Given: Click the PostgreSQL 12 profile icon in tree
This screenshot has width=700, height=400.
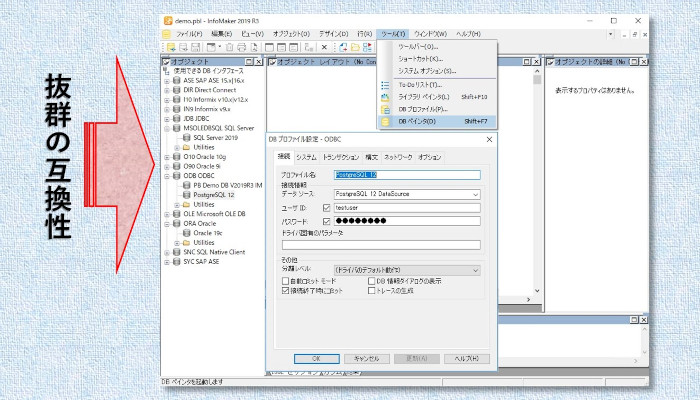Looking at the screenshot, I should (x=186, y=194).
